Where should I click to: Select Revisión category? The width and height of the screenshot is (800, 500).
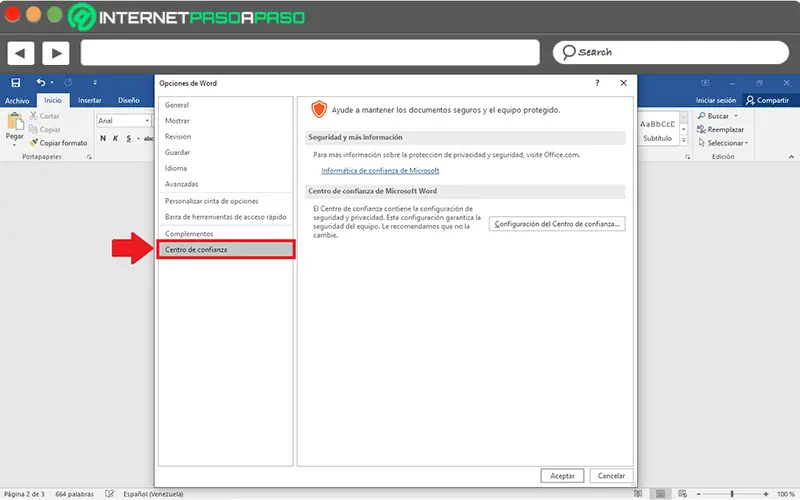pyautogui.click(x=226, y=137)
